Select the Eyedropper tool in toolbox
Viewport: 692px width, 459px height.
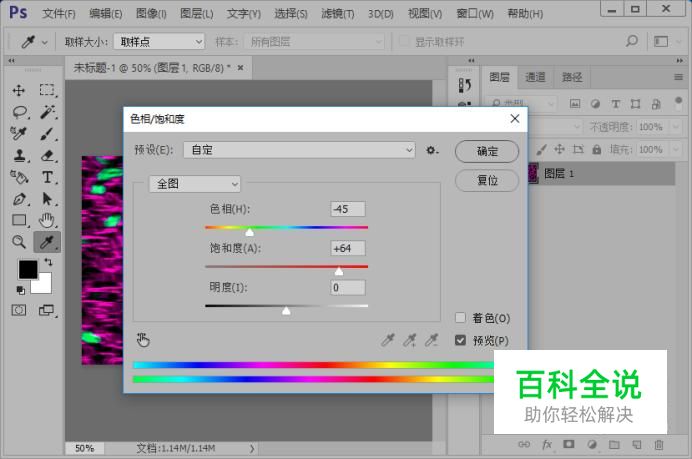pyautogui.click(x=47, y=241)
